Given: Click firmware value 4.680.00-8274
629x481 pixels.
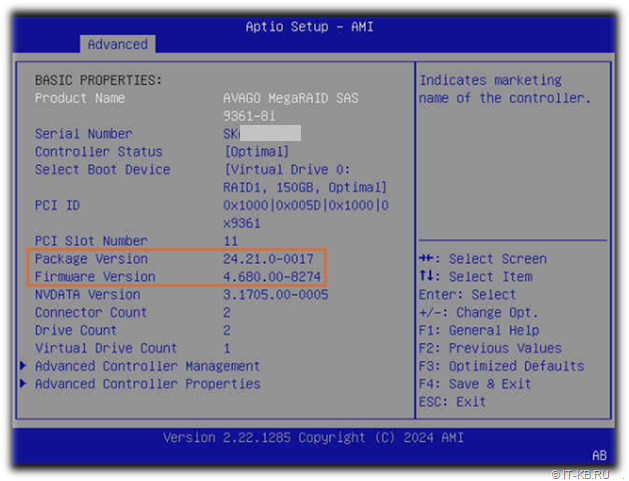Looking at the screenshot, I should coord(272,276).
